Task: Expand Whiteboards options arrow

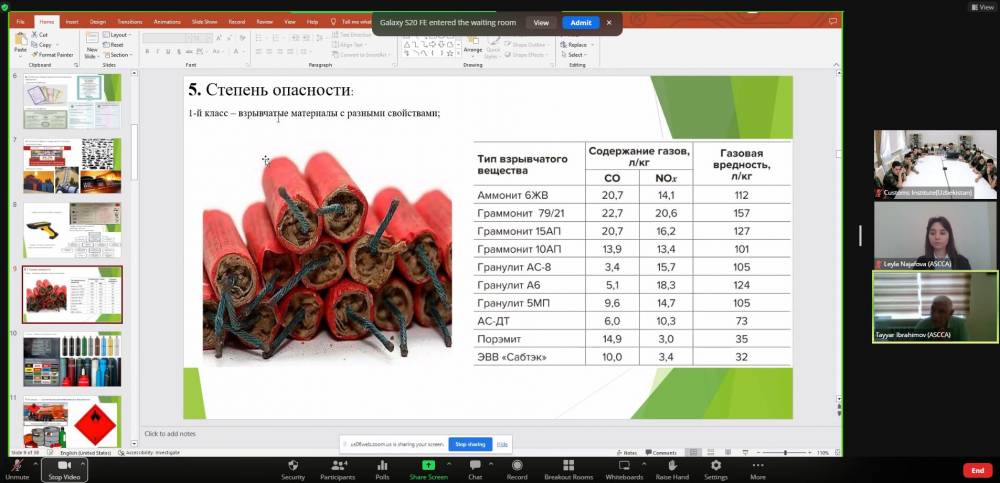Action: [644, 463]
